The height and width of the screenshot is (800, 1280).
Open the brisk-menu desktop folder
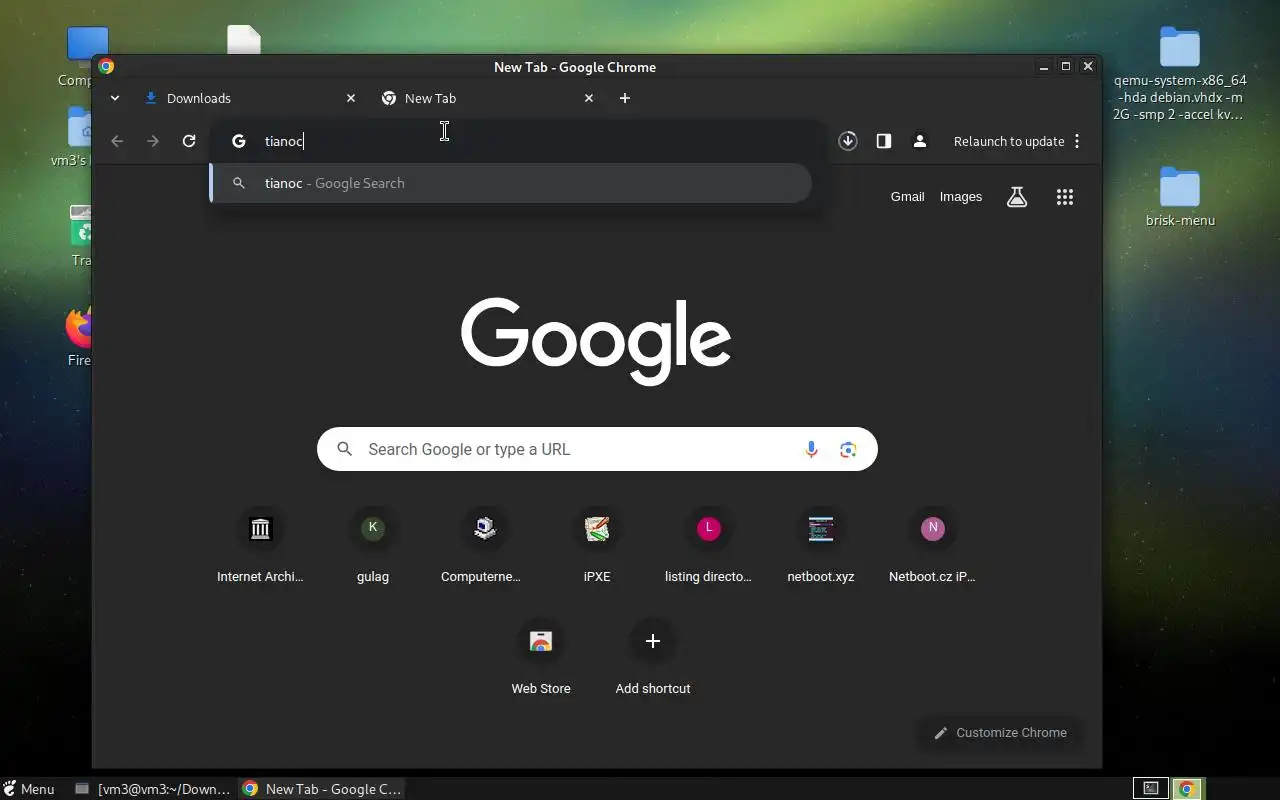click(x=1180, y=197)
